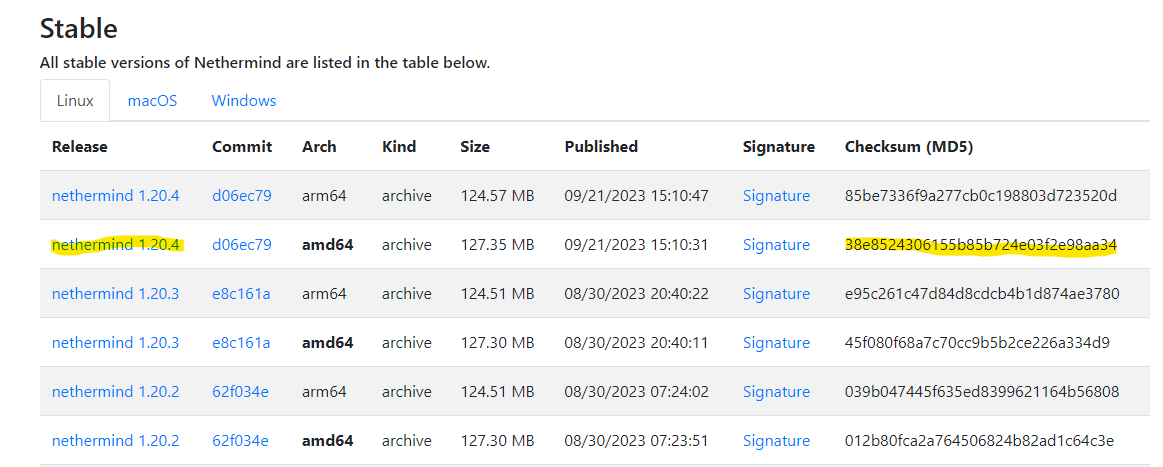Open commit 62f034e in the arm64 row
The image size is (1163, 467).
(240, 392)
